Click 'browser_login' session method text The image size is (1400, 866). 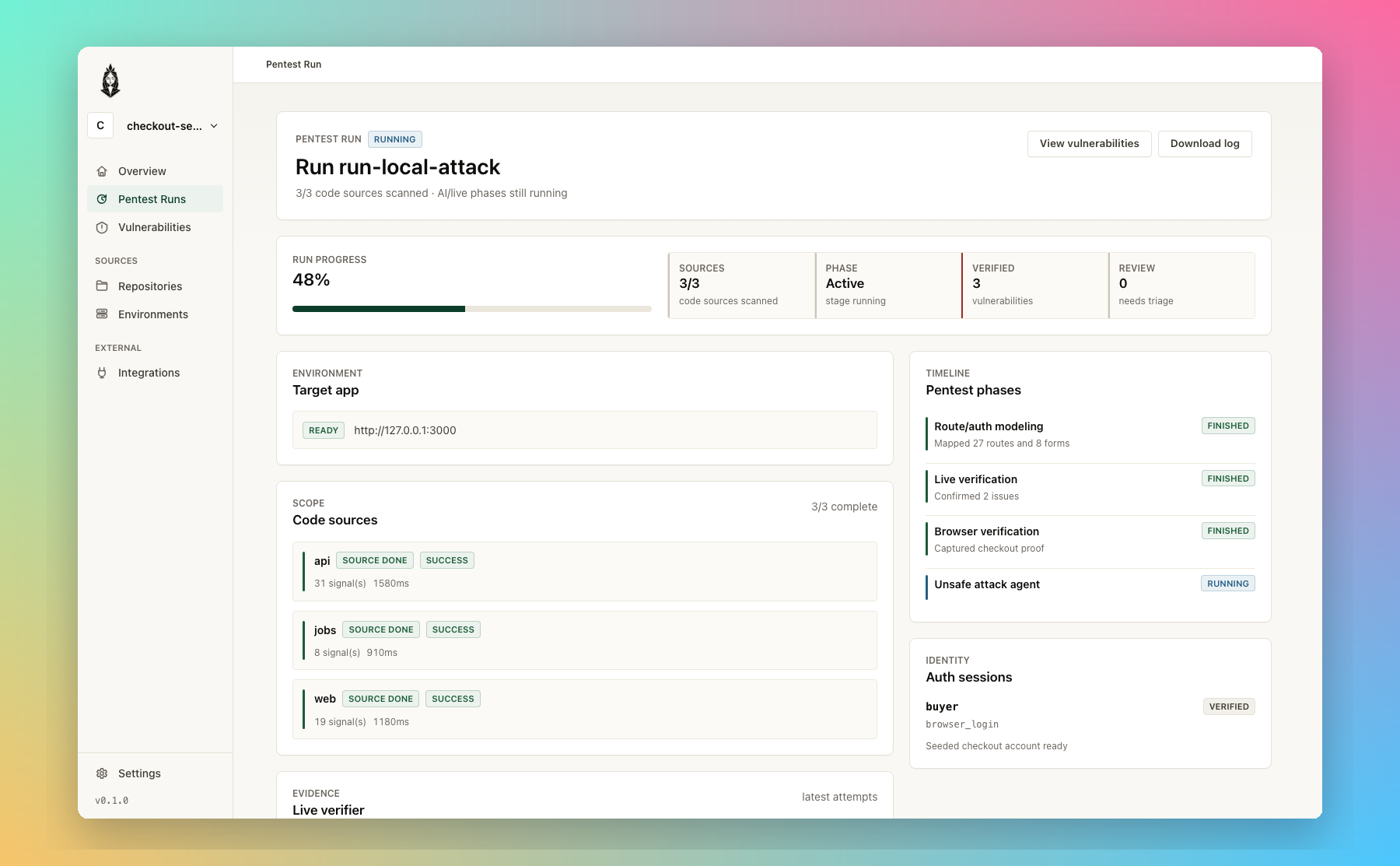coord(962,724)
